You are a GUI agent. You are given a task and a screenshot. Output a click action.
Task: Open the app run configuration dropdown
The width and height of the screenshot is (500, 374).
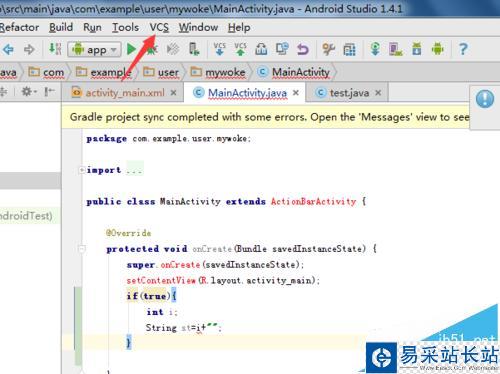click(94, 50)
